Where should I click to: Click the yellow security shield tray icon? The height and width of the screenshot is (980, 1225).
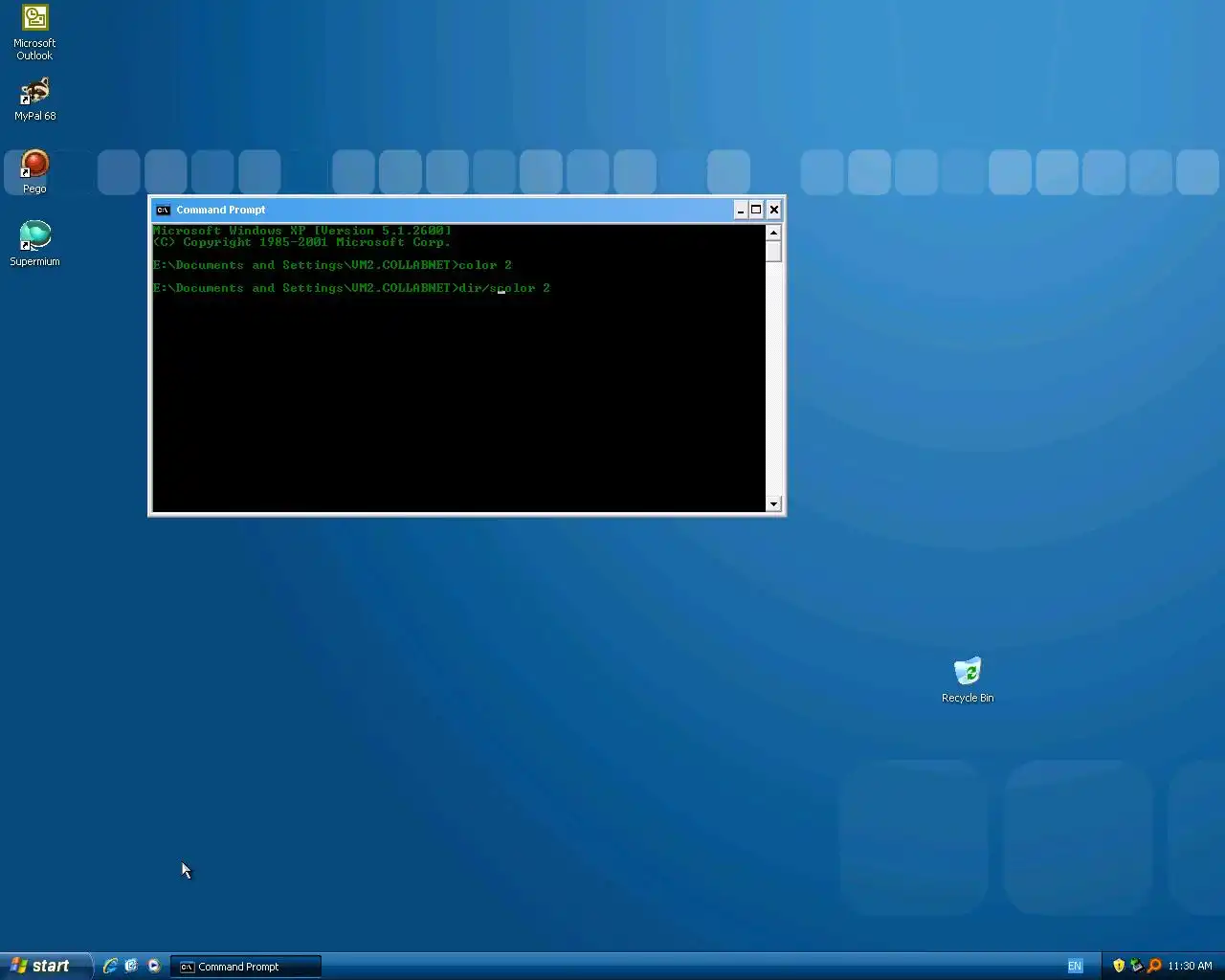pos(1118,966)
